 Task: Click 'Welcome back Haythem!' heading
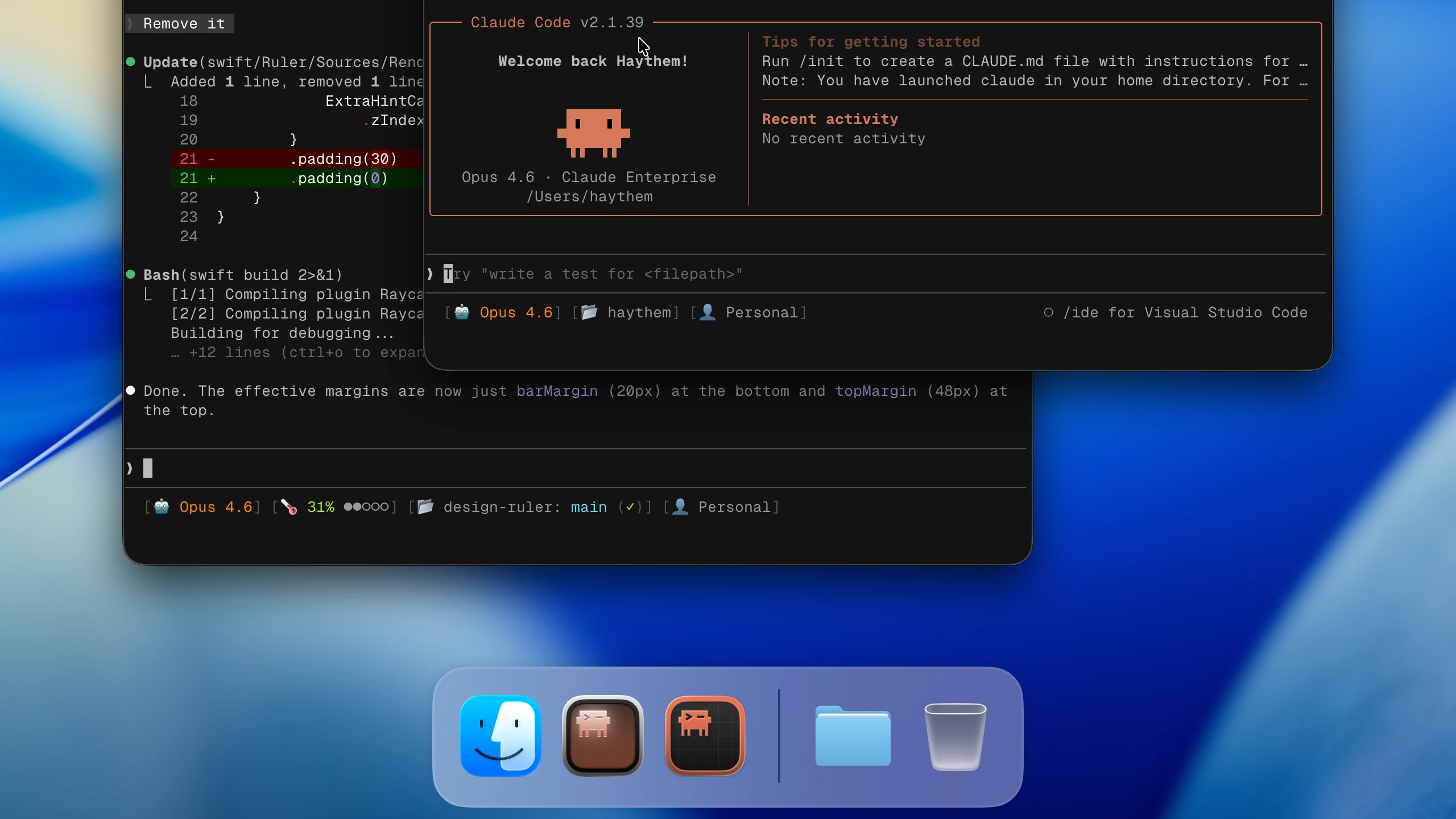tap(593, 61)
